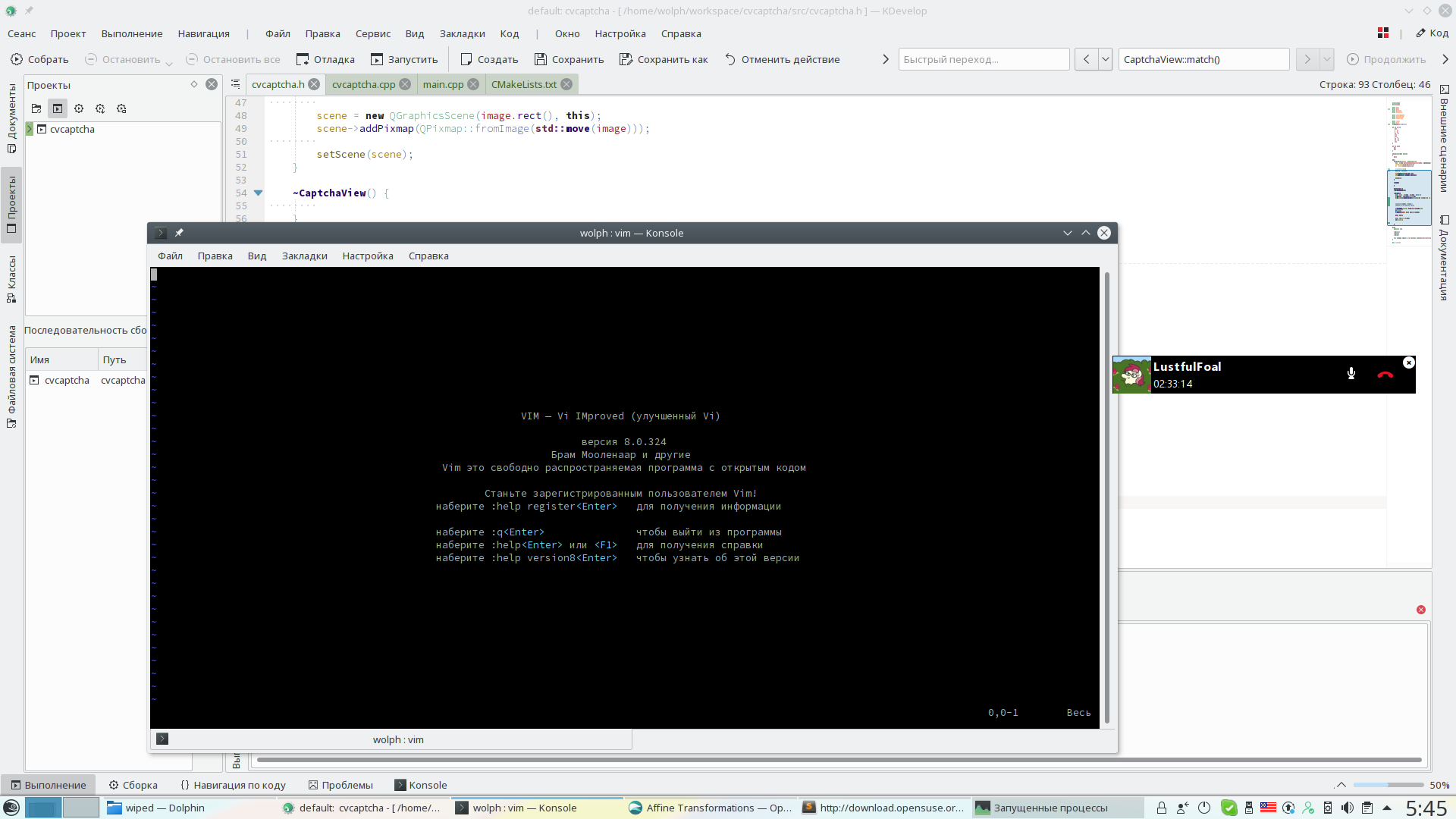Hang up the LustfulFoal call

tap(1385, 374)
